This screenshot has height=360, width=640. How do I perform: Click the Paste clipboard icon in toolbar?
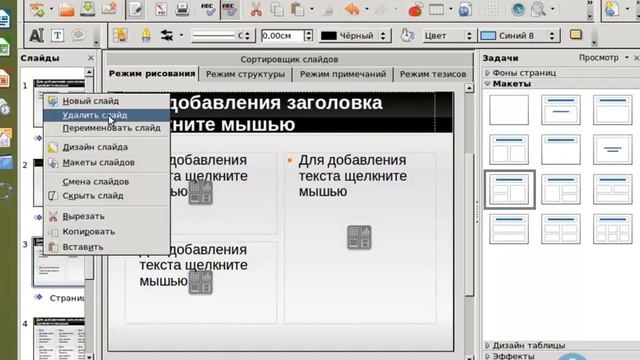click(x=298, y=9)
